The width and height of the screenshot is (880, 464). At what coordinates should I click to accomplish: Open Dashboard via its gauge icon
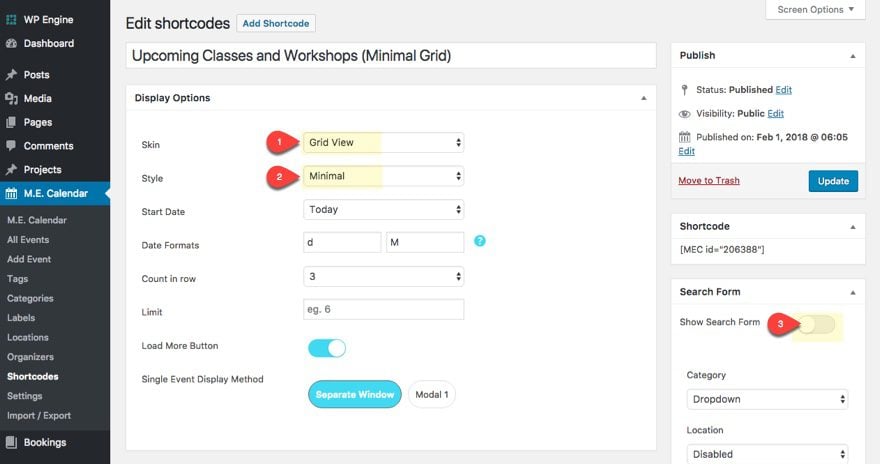12,44
